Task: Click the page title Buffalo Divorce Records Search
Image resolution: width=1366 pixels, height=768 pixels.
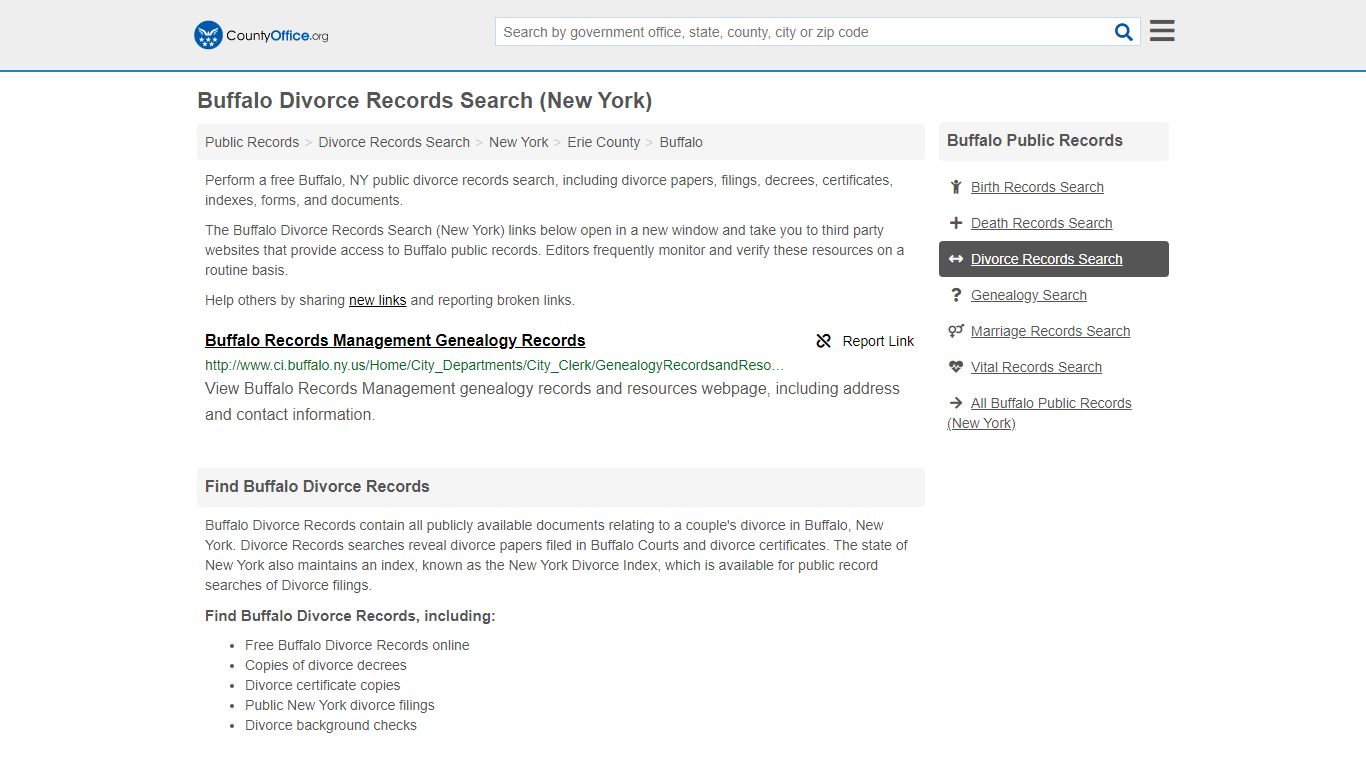Action: [425, 100]
